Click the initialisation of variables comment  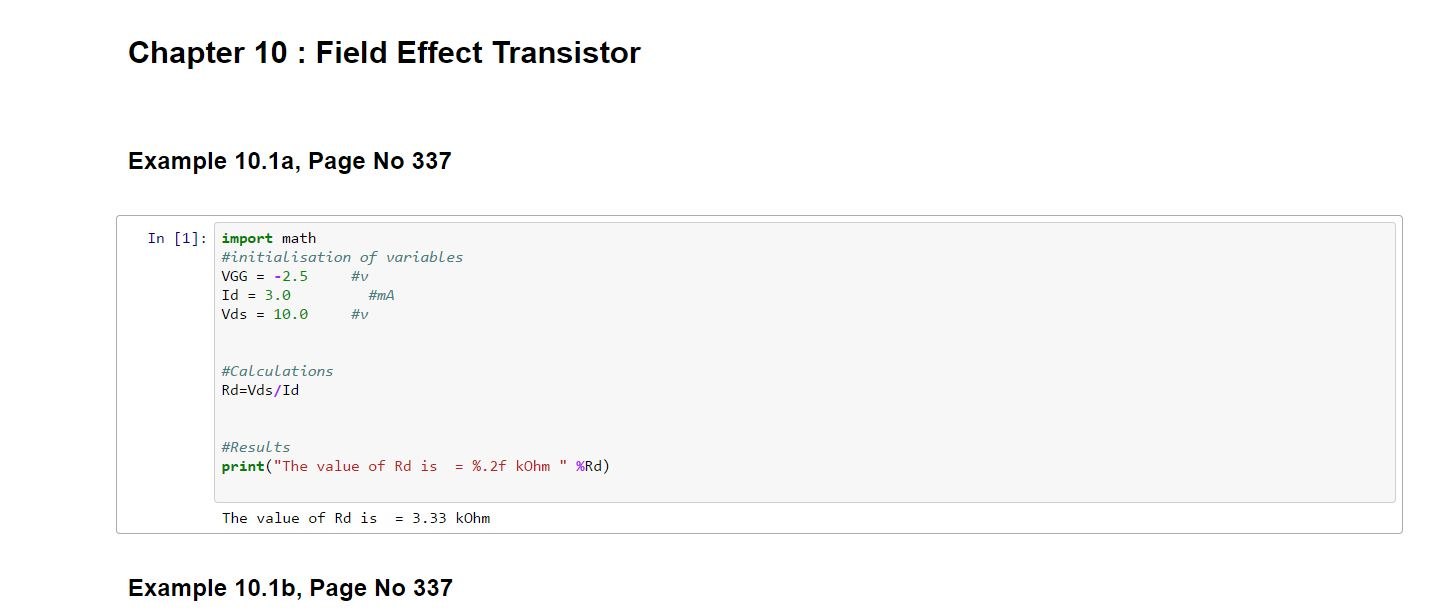(x=342, y=257)
